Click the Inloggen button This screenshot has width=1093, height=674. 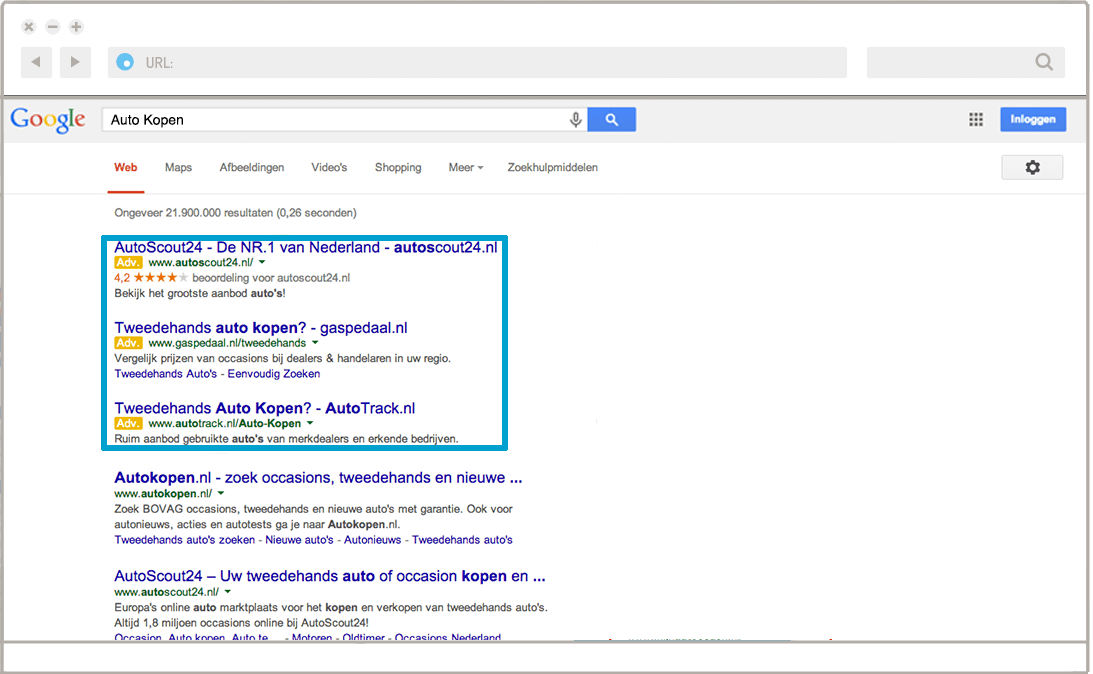[x=1033, y=119]
